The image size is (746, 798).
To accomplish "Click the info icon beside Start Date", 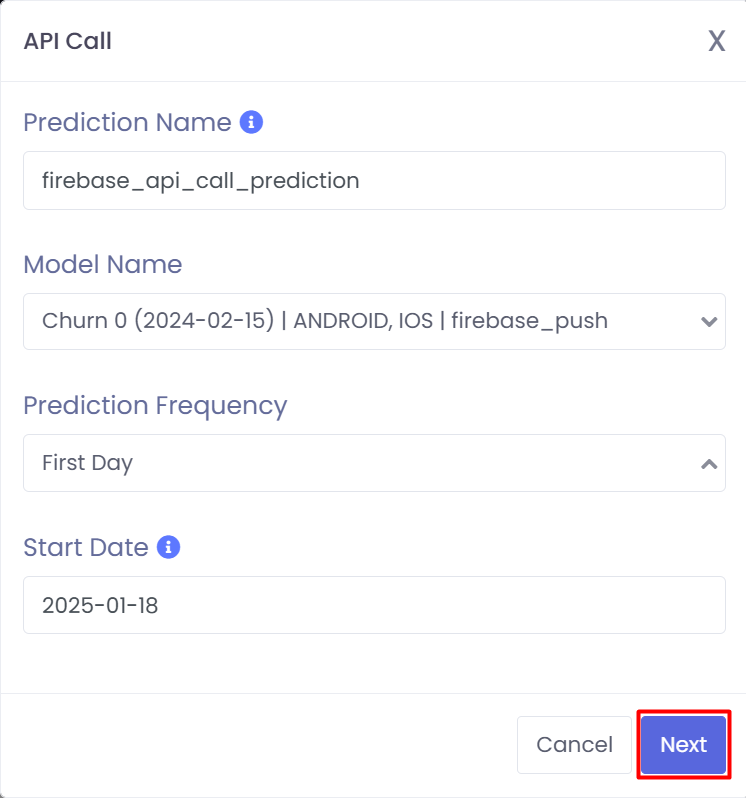I will coord(168,547).
